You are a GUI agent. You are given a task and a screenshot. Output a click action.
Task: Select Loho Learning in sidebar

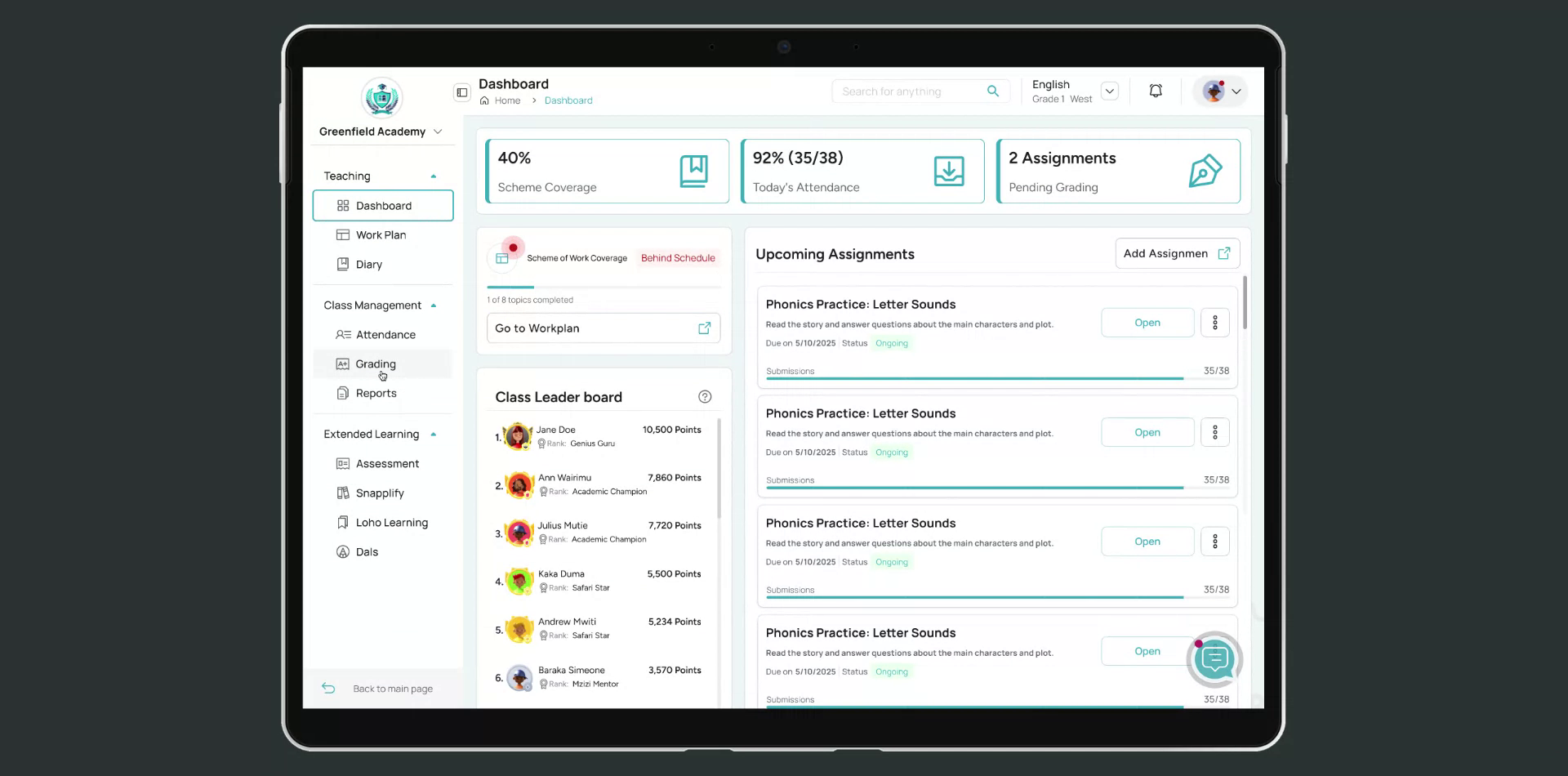391,522
